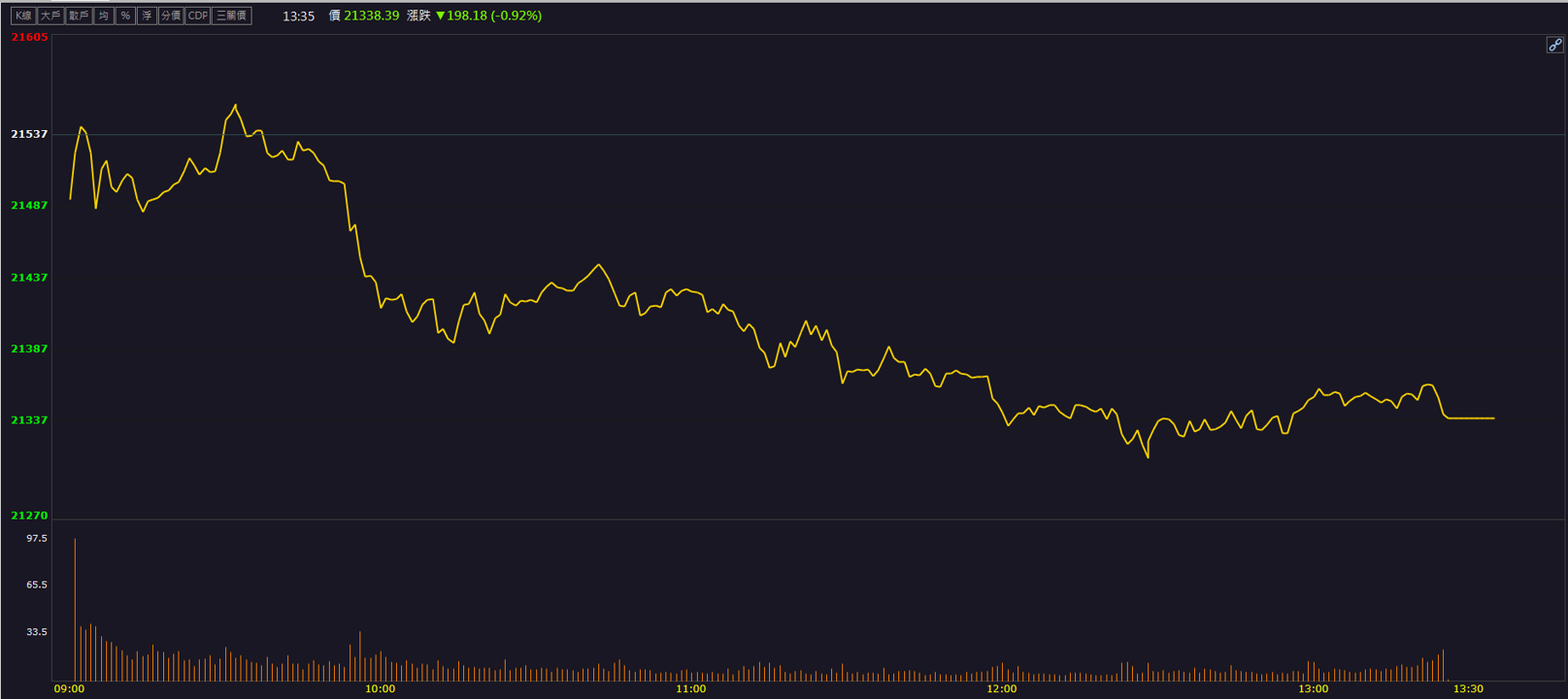Toggle the 散戶 retail-trader overlay
The height and width of the screenshot is (699, 1568).
pos(80,16)
